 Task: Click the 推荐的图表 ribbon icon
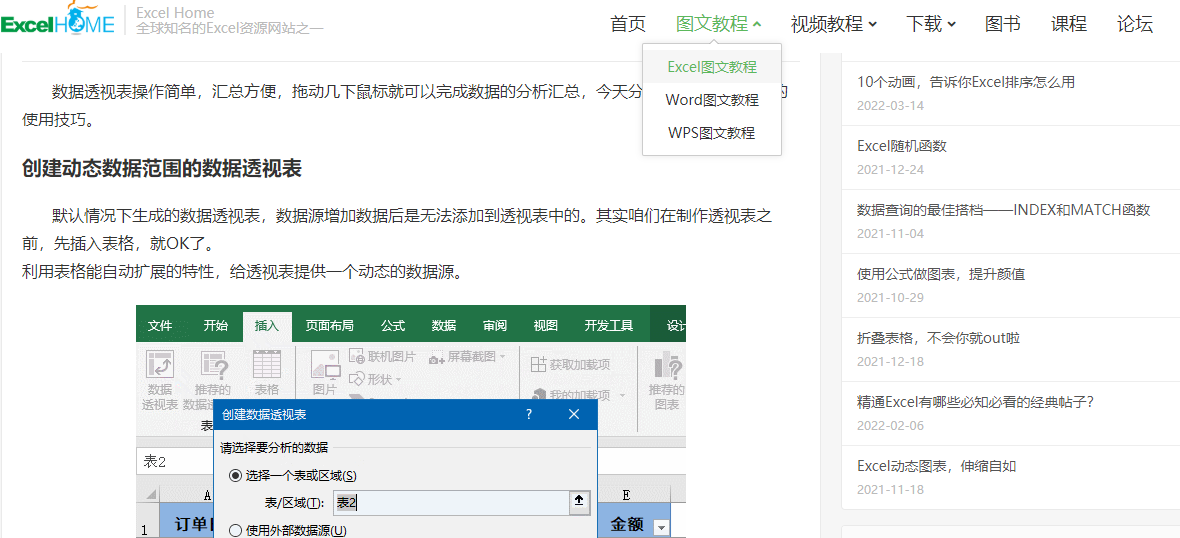[667, 381]
